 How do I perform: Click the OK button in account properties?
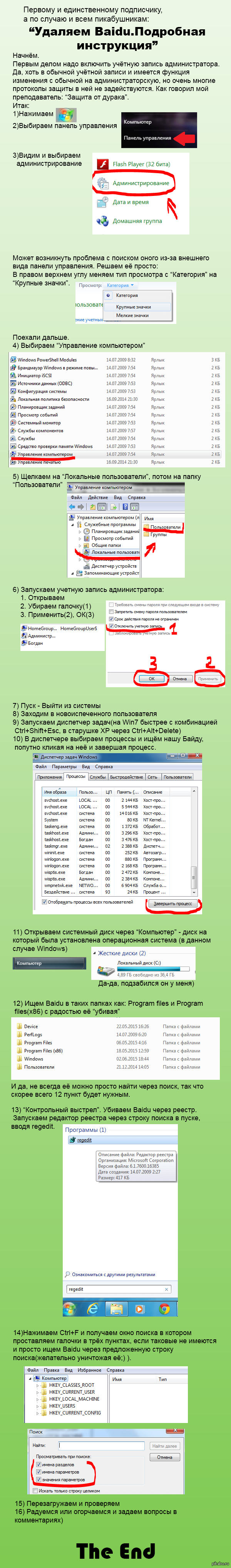tap(151, 678)
